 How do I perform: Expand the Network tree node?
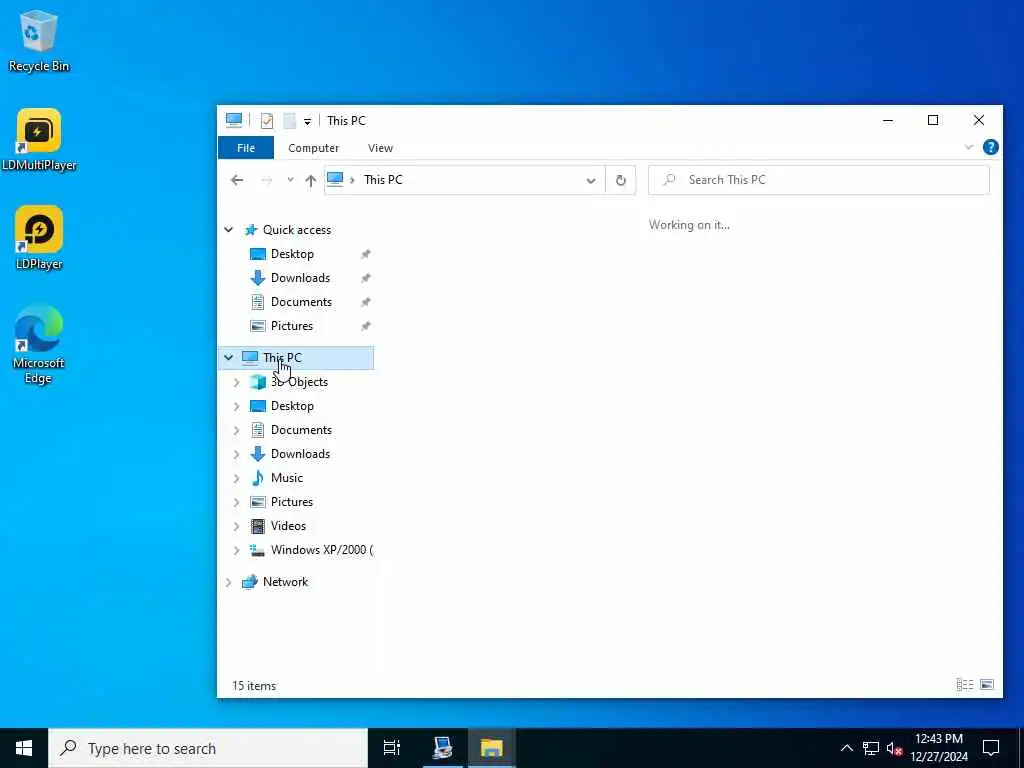coord(229,582)
